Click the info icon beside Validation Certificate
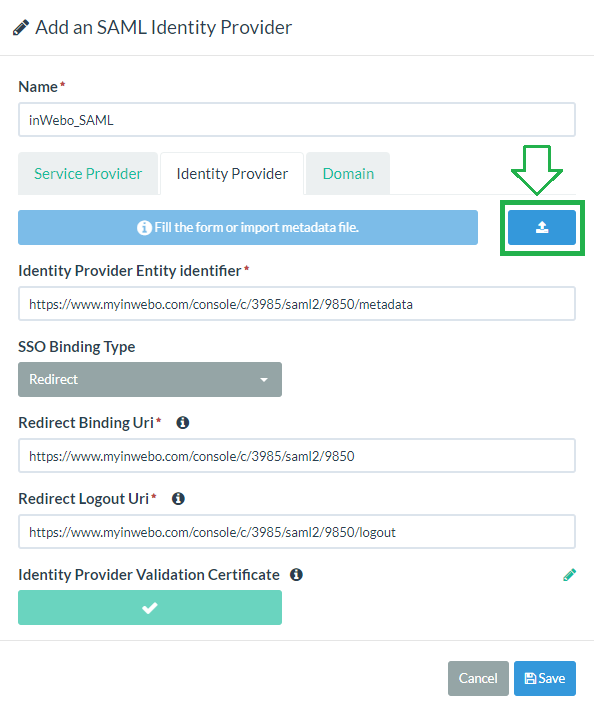Image resolution: width=594 pixels, height=714 pixels. click(x=296, y=575)
